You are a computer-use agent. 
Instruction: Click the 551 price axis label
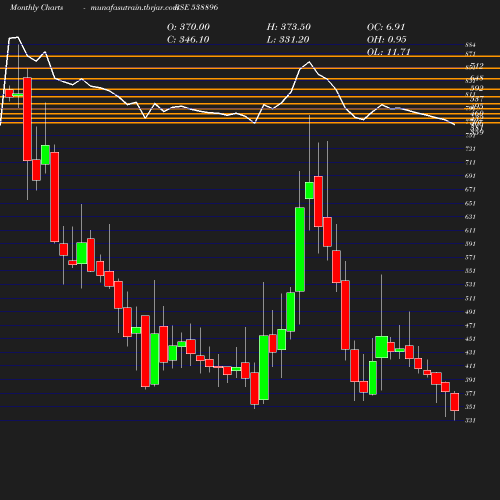click(x=470, y=271)
